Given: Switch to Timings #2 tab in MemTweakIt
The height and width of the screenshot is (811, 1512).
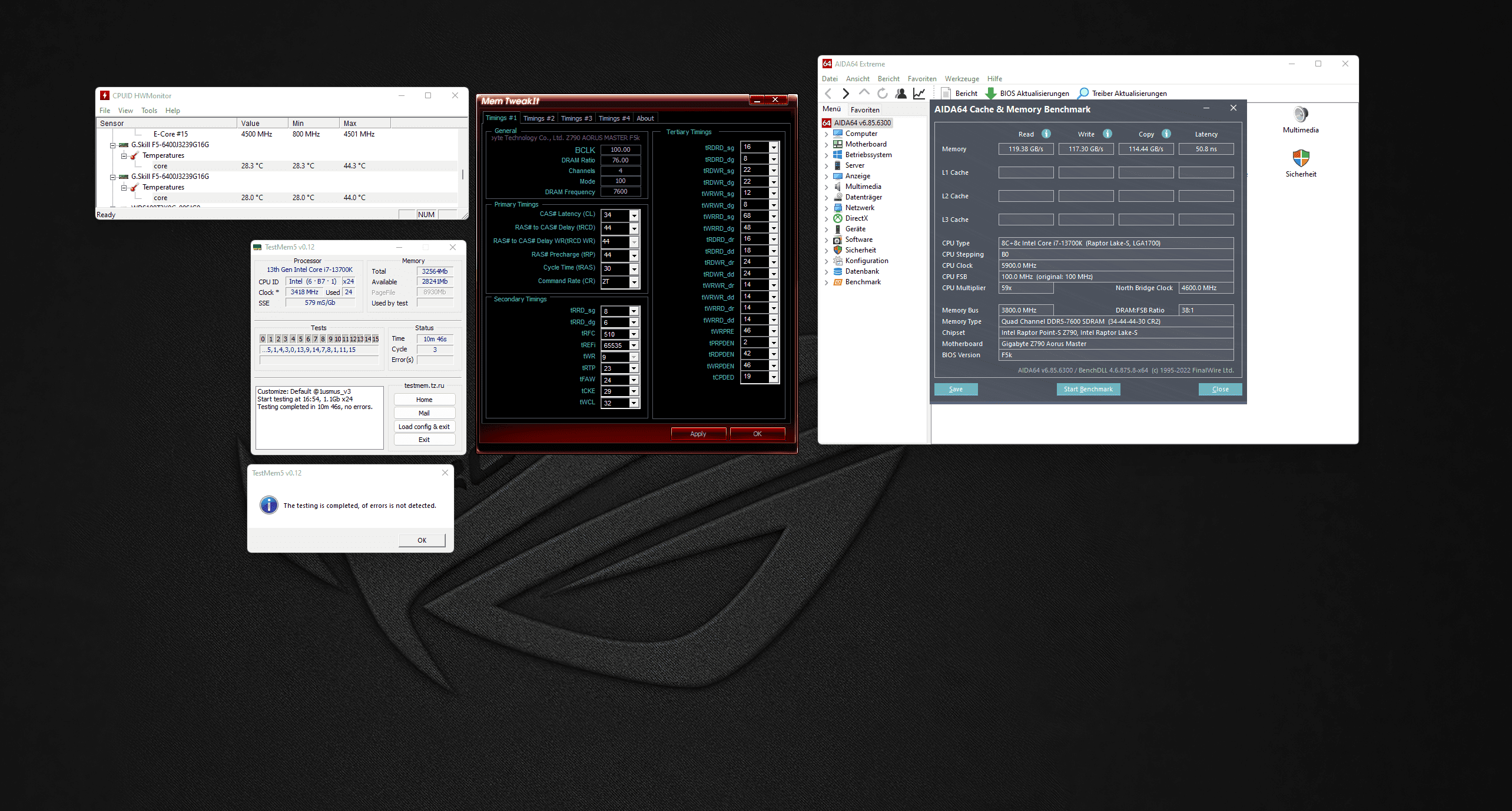Looking at the screenshot, I should 539,118.
